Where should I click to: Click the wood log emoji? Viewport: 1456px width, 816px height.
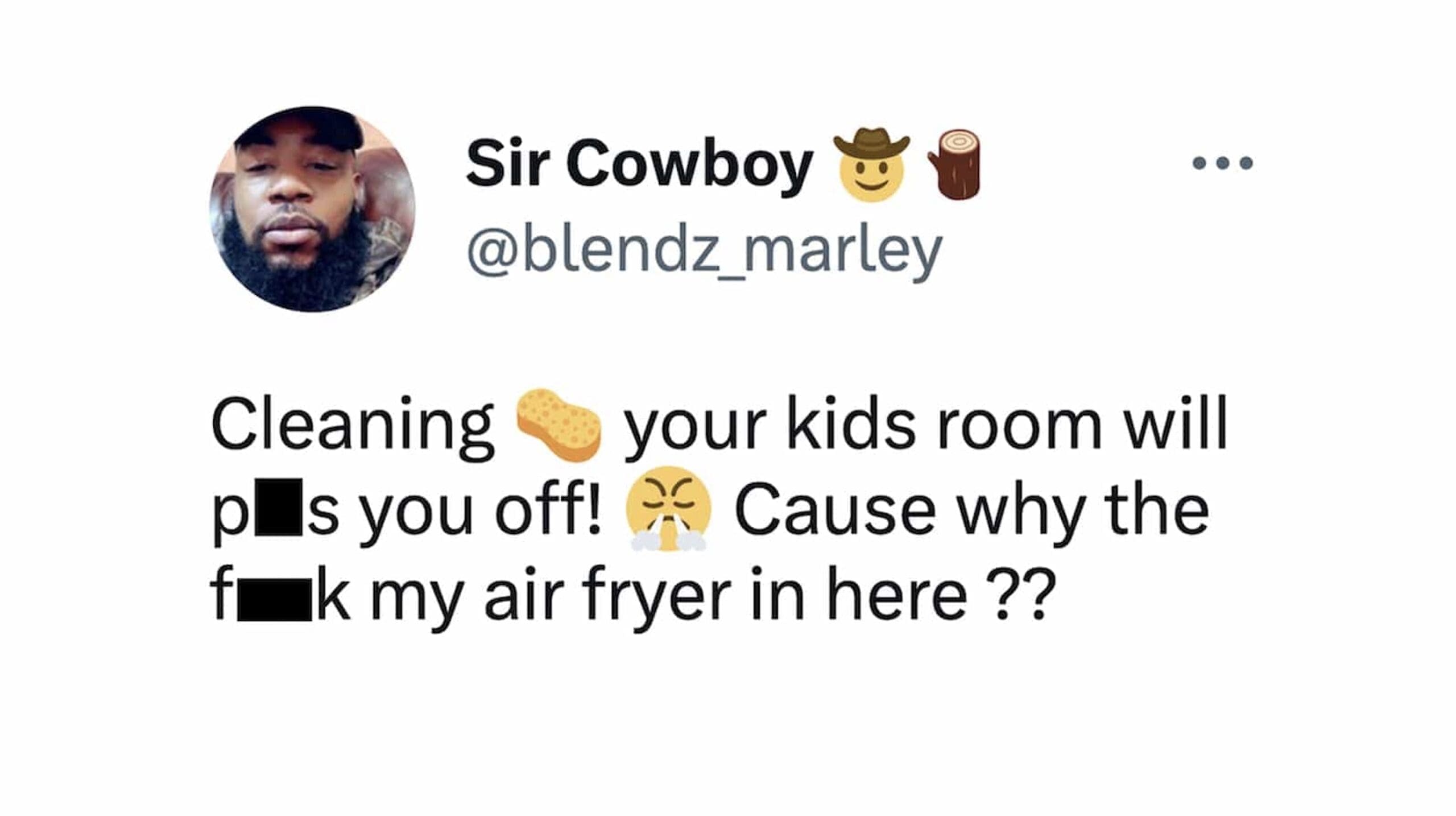point(955,164)
